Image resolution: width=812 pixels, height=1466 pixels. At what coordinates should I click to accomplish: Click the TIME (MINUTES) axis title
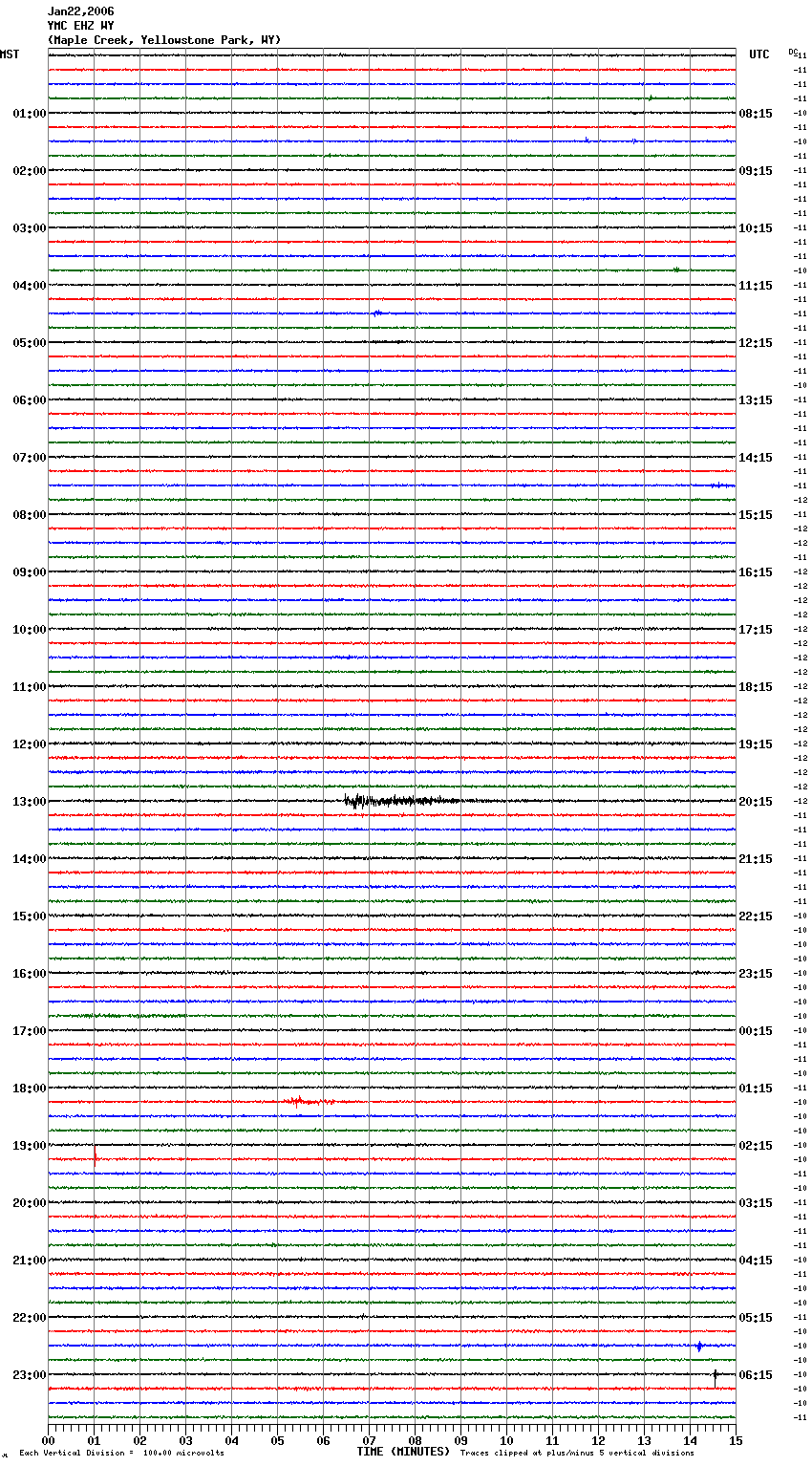click(403, 1452)
